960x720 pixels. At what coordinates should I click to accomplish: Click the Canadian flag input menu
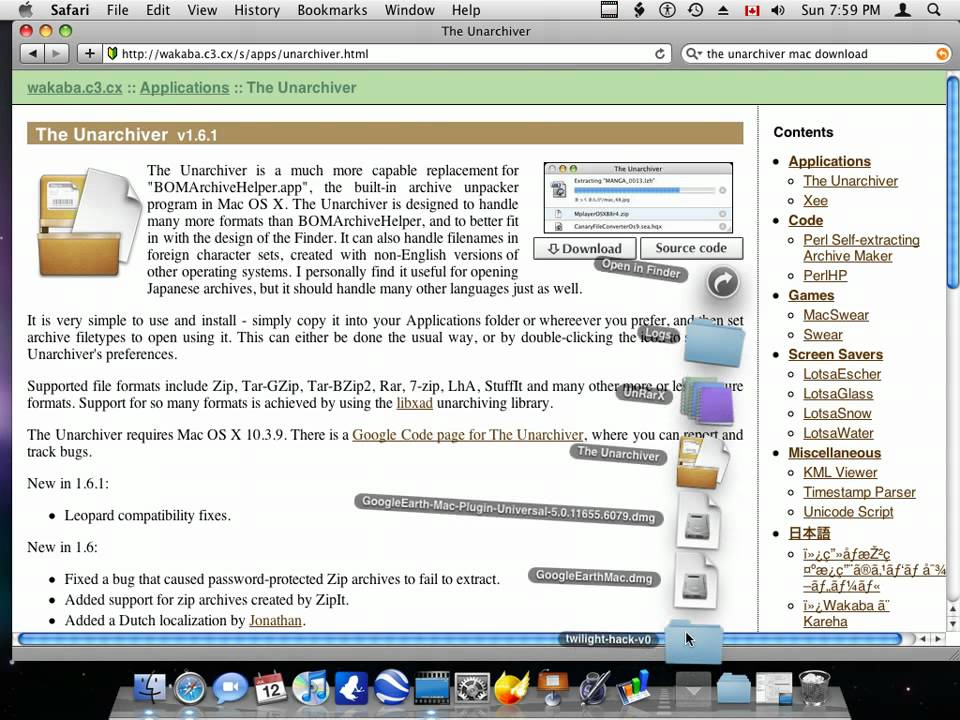[x=752, y=10]
